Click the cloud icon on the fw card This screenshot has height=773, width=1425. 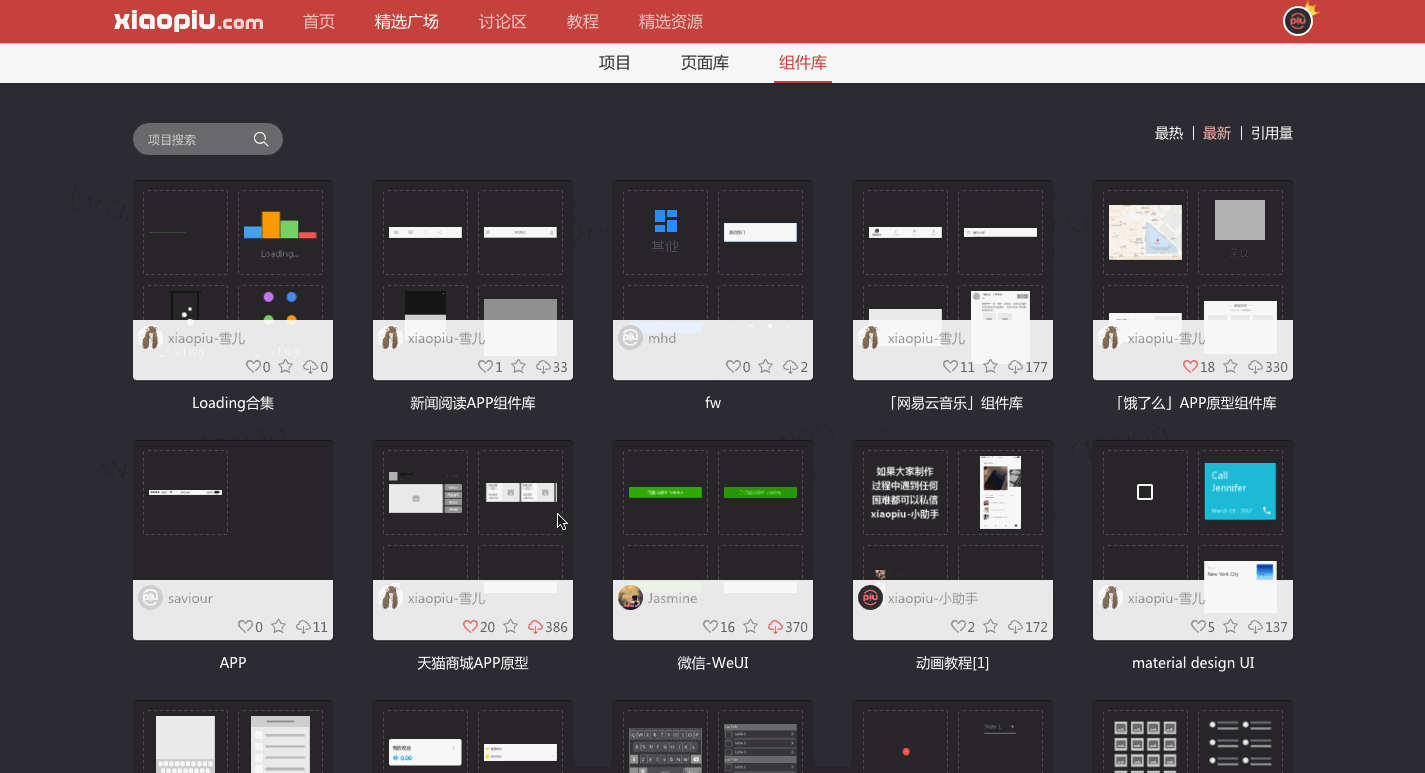tap(790, 367)
